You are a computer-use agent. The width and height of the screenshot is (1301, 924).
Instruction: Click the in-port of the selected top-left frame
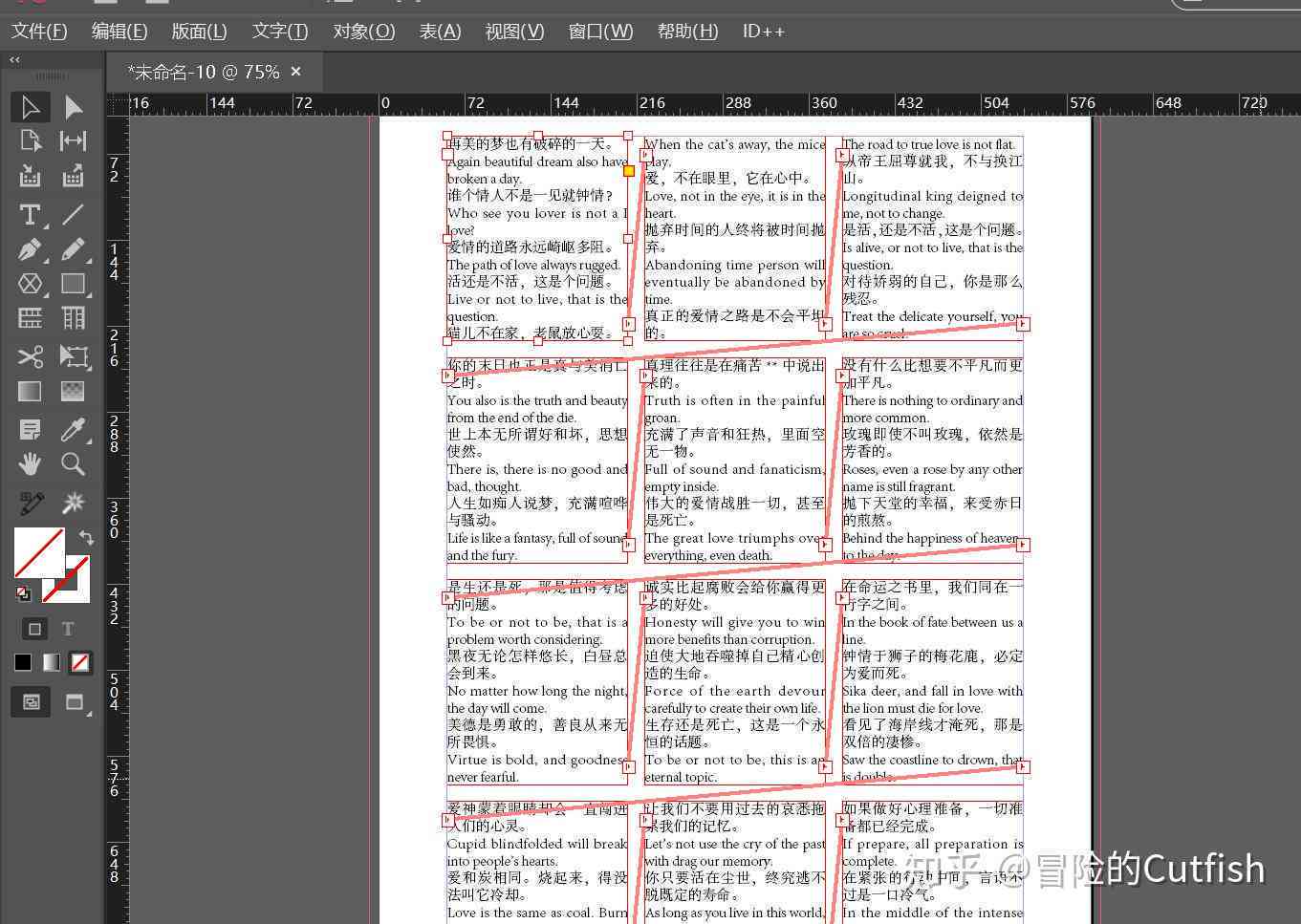447,153
